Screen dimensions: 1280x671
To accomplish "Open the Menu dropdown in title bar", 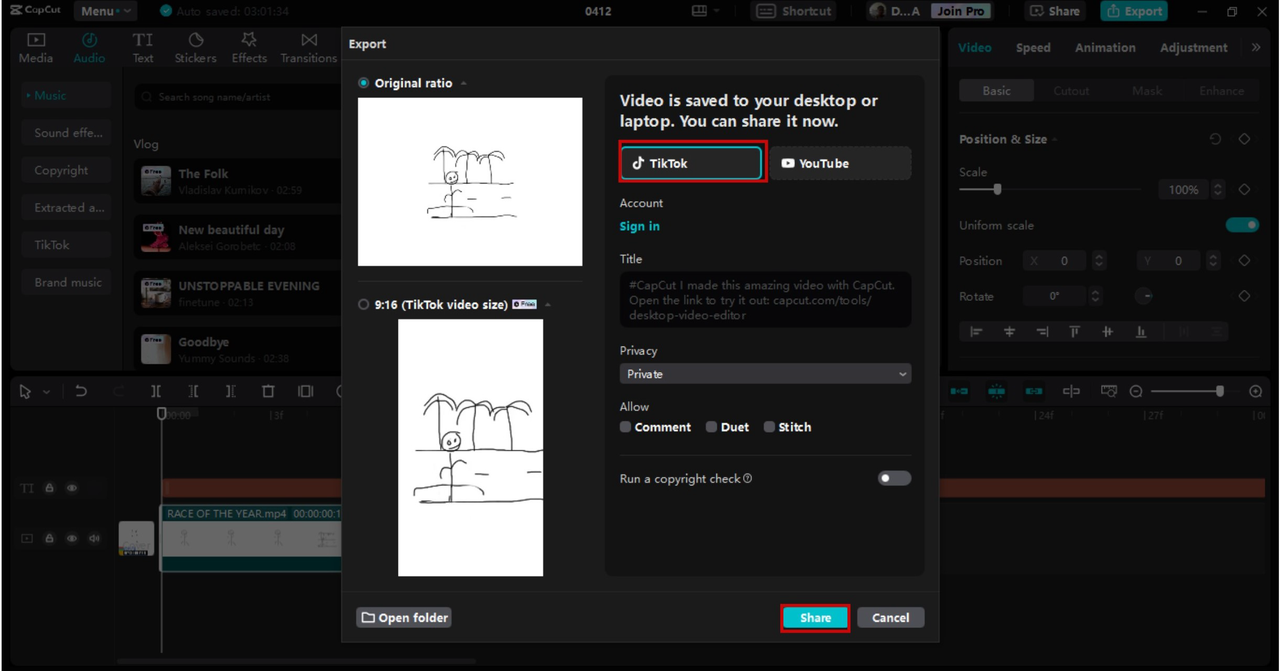I will click(105, 11).
